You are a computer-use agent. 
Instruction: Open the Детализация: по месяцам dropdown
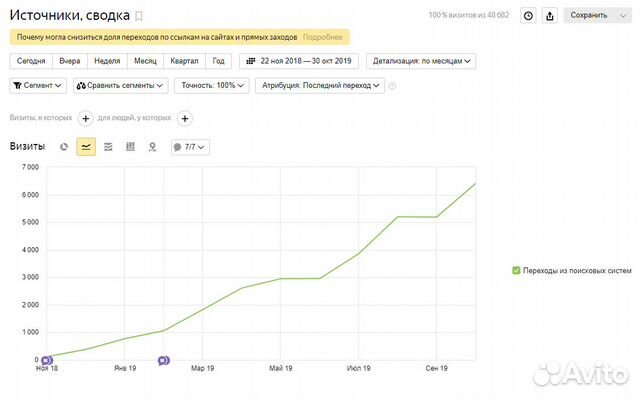pos(421,61)
